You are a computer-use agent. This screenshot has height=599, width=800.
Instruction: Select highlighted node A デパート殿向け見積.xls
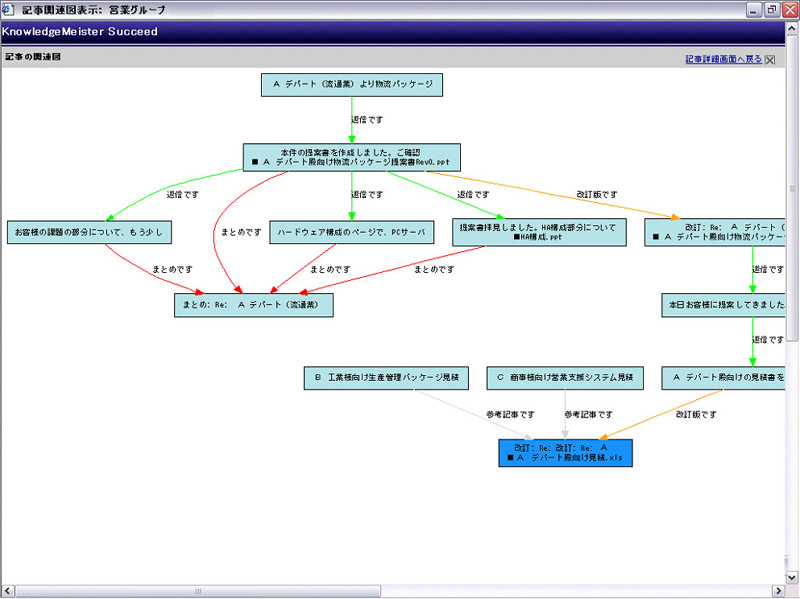point(565,453)
